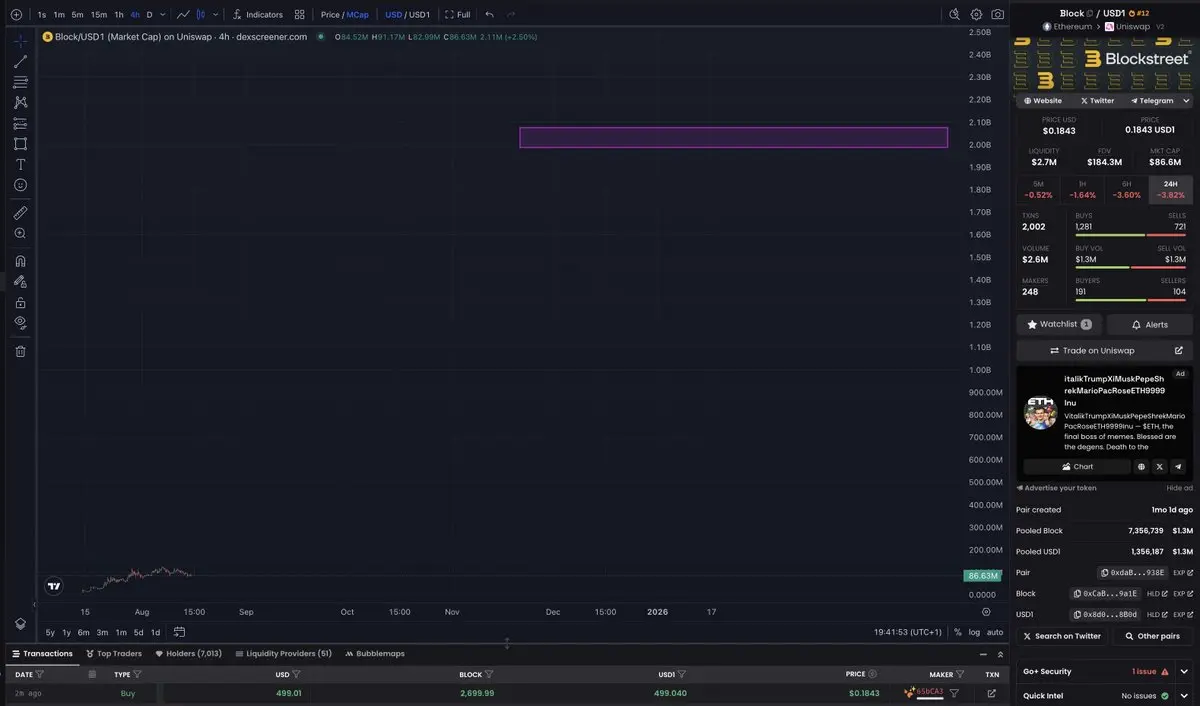This screenshot has width=1200, height=706.
Task: Select the rectangle shapes tool
Action: point(20,144)
